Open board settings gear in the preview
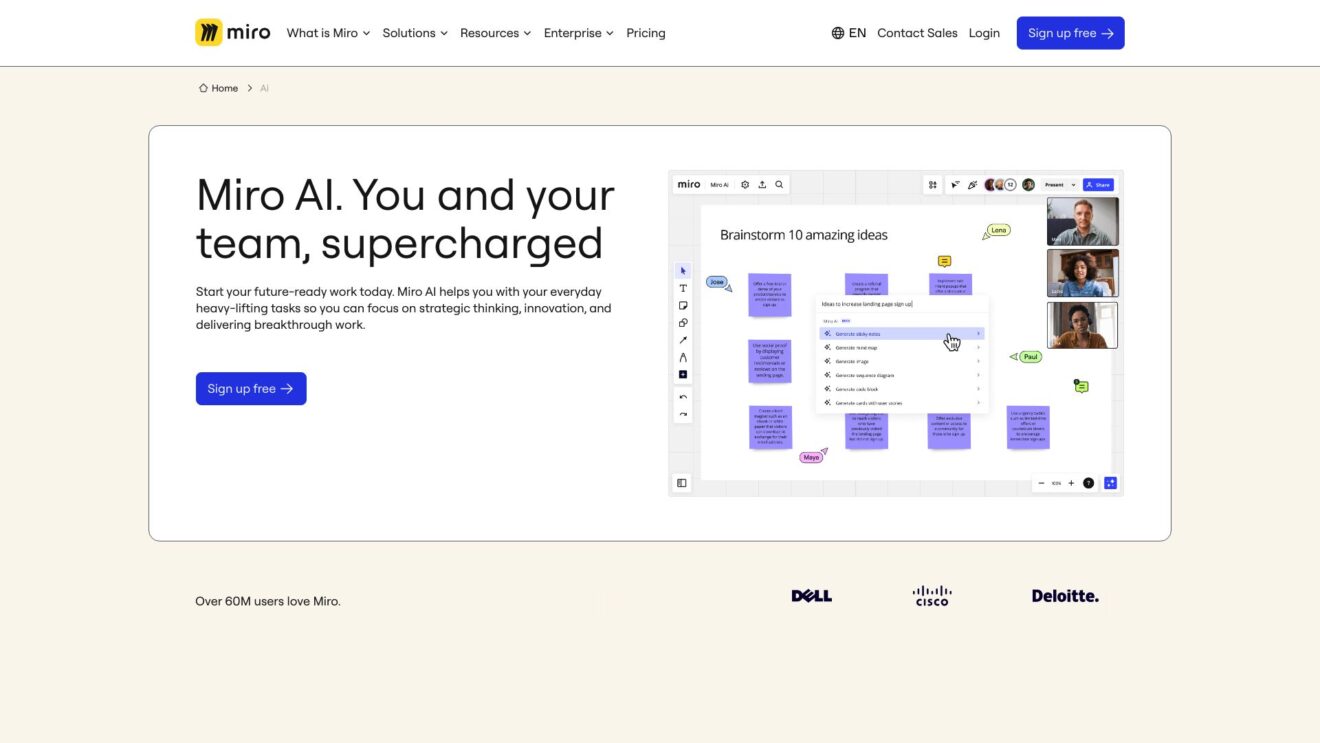 (745, 184)
